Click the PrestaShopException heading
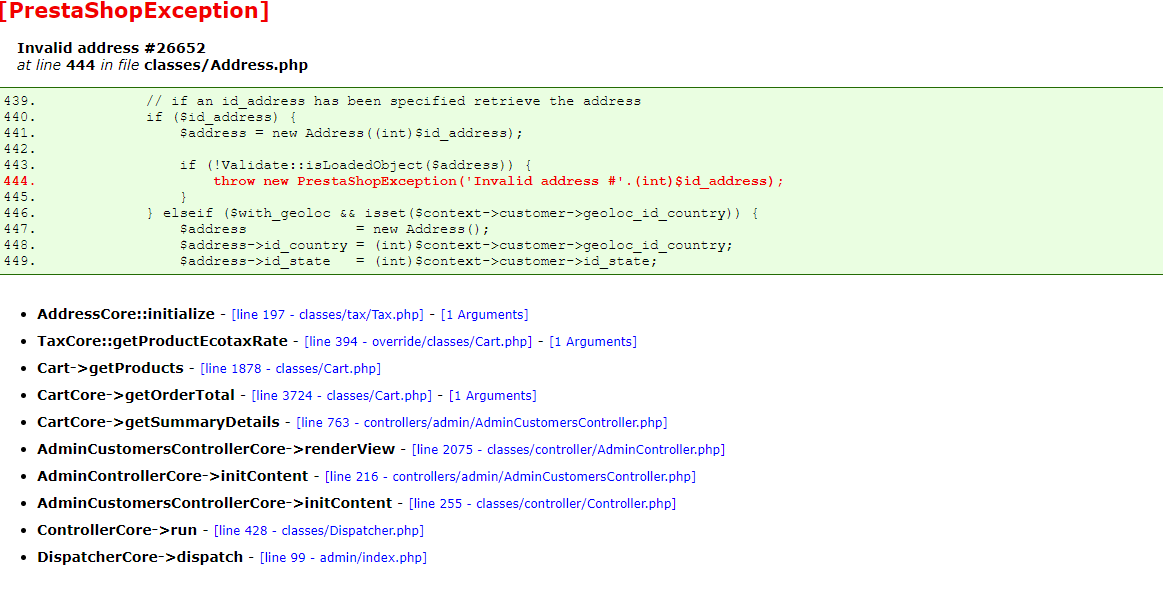The image size is (1163, 590). pyautogui.click(x=134, y=11)
